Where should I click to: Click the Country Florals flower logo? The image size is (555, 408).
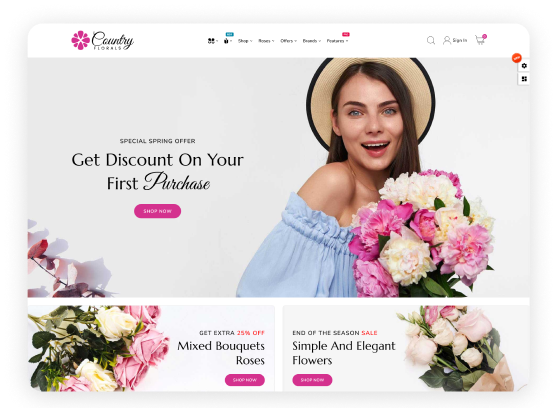(81, 40)
